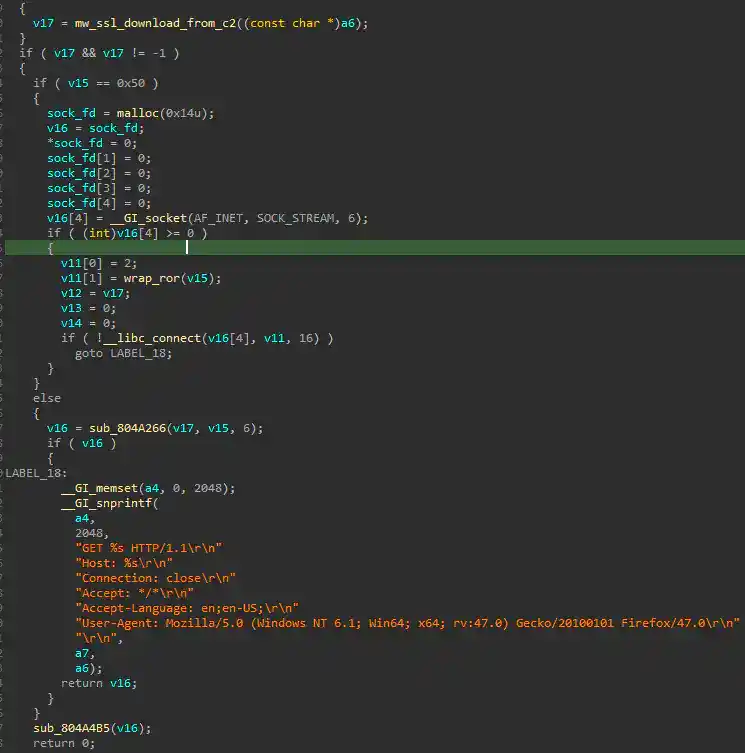Click the goto LABEL_18 statement

point(123,353)
